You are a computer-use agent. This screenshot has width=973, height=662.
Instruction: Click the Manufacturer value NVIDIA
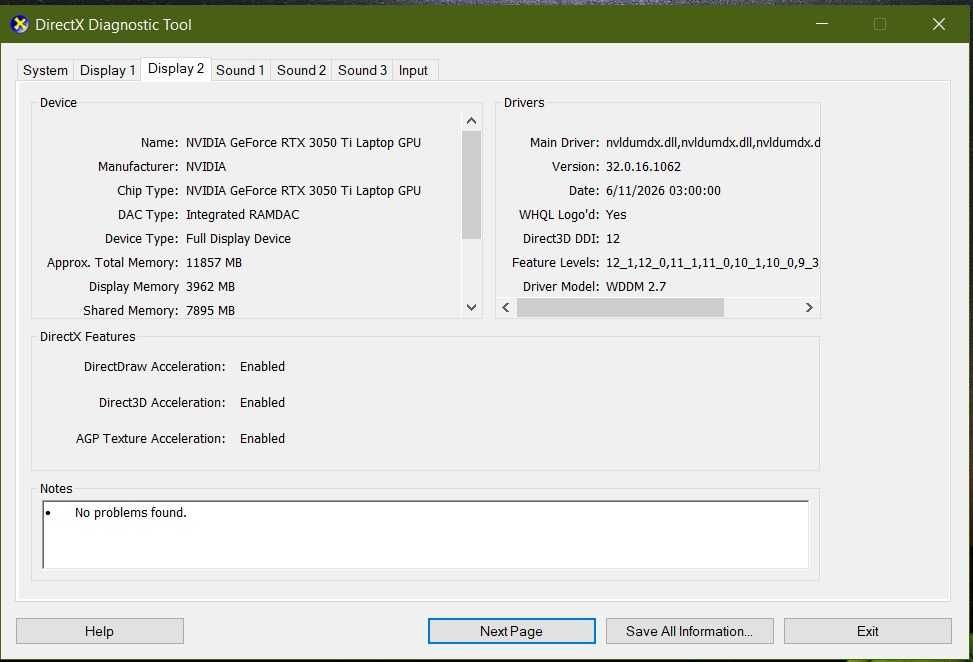[x=206, y=167]
